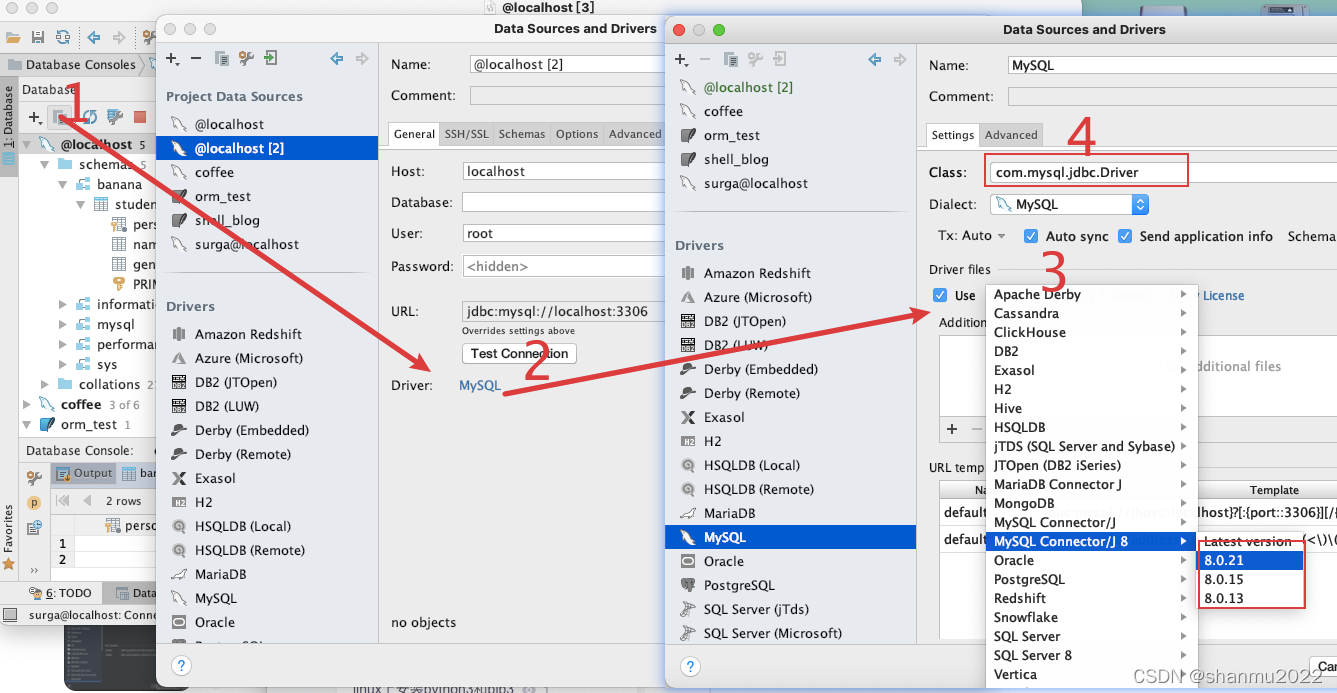This screenshot has height=693, width=1337.
Task: Switch to the Options tab
Action: pyautogui.click(x=577, y=134)
